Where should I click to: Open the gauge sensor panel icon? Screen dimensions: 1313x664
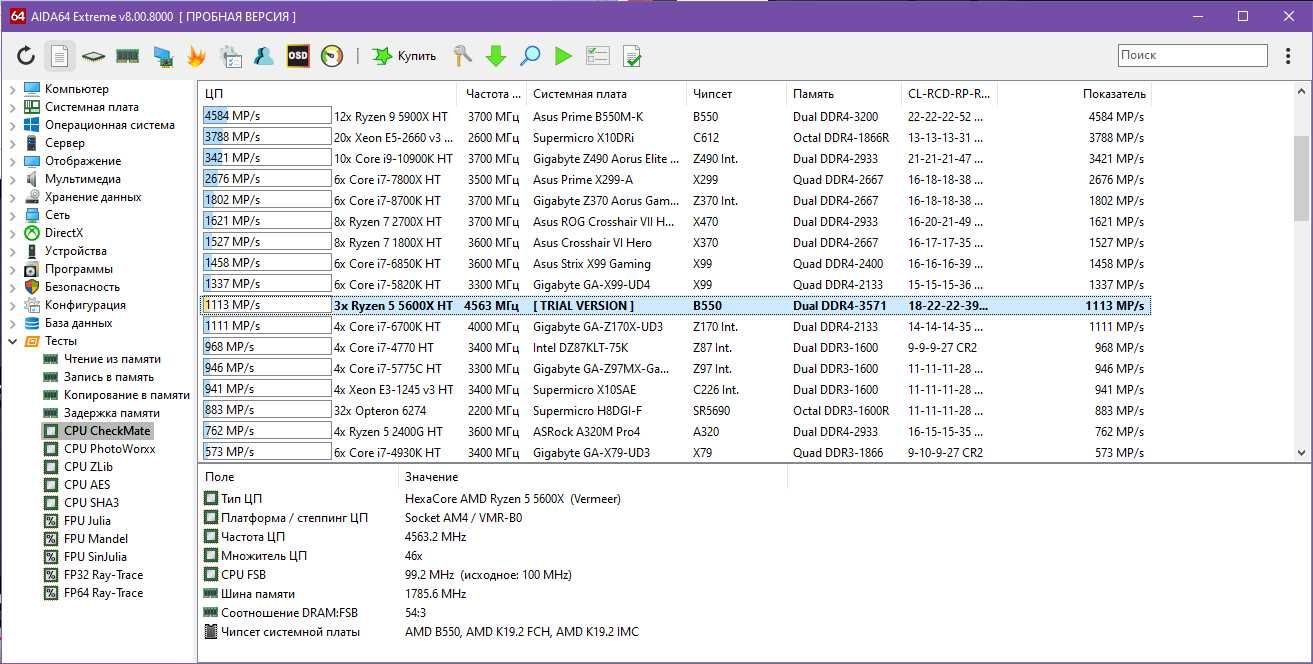[x=332, y=56]
